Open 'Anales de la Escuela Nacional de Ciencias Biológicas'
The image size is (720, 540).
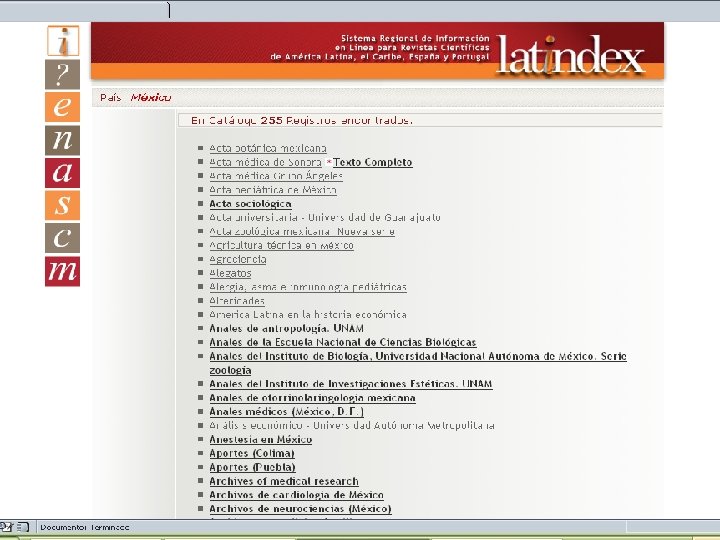point(343,343)
